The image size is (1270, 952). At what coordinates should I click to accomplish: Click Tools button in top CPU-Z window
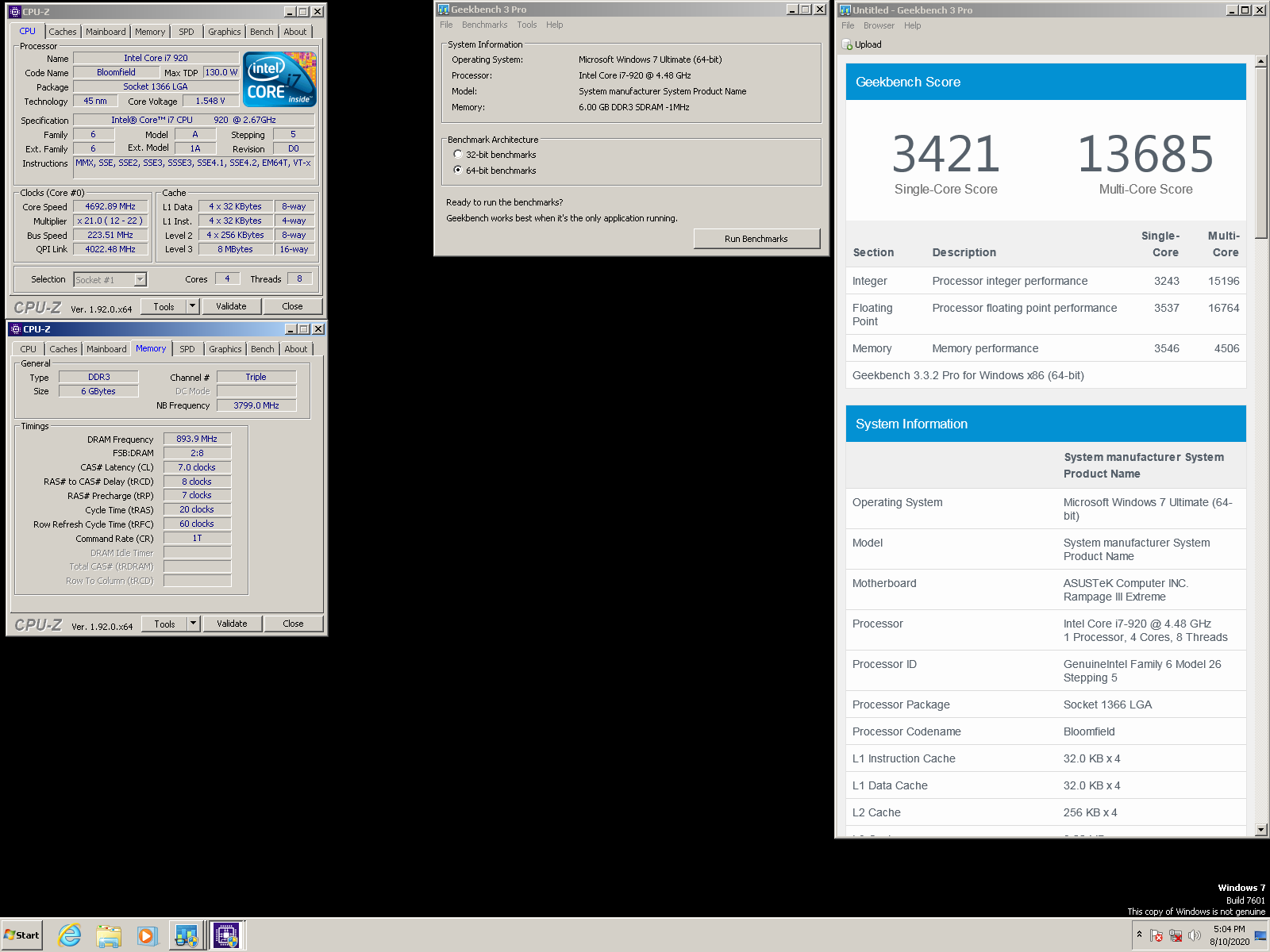pyautogui.click(x=164, y=306)
